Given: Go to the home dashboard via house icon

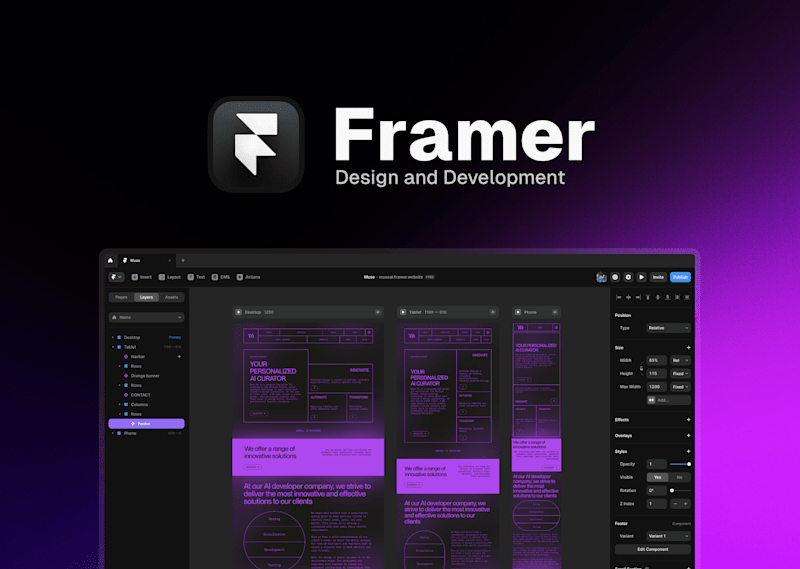Looking at the screenshot, I should pos(110,260).
